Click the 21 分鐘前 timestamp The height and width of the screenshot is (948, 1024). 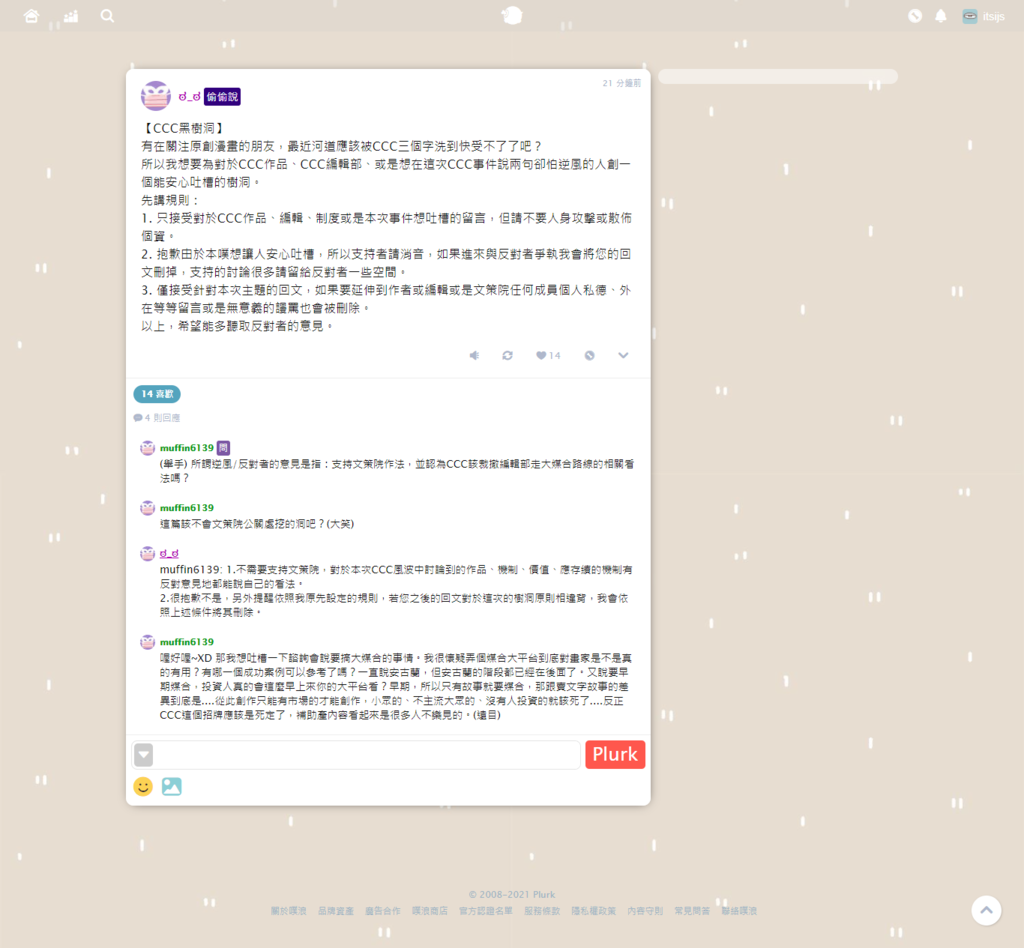click(x=622, y=83)
